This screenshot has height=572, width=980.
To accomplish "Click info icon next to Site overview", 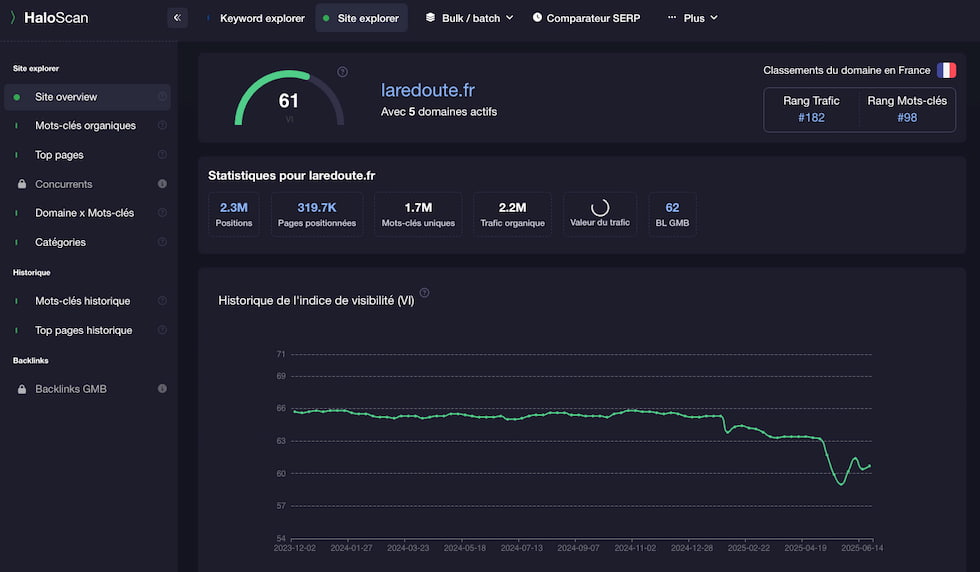I will pyautogui.click(x=162, y=96).
